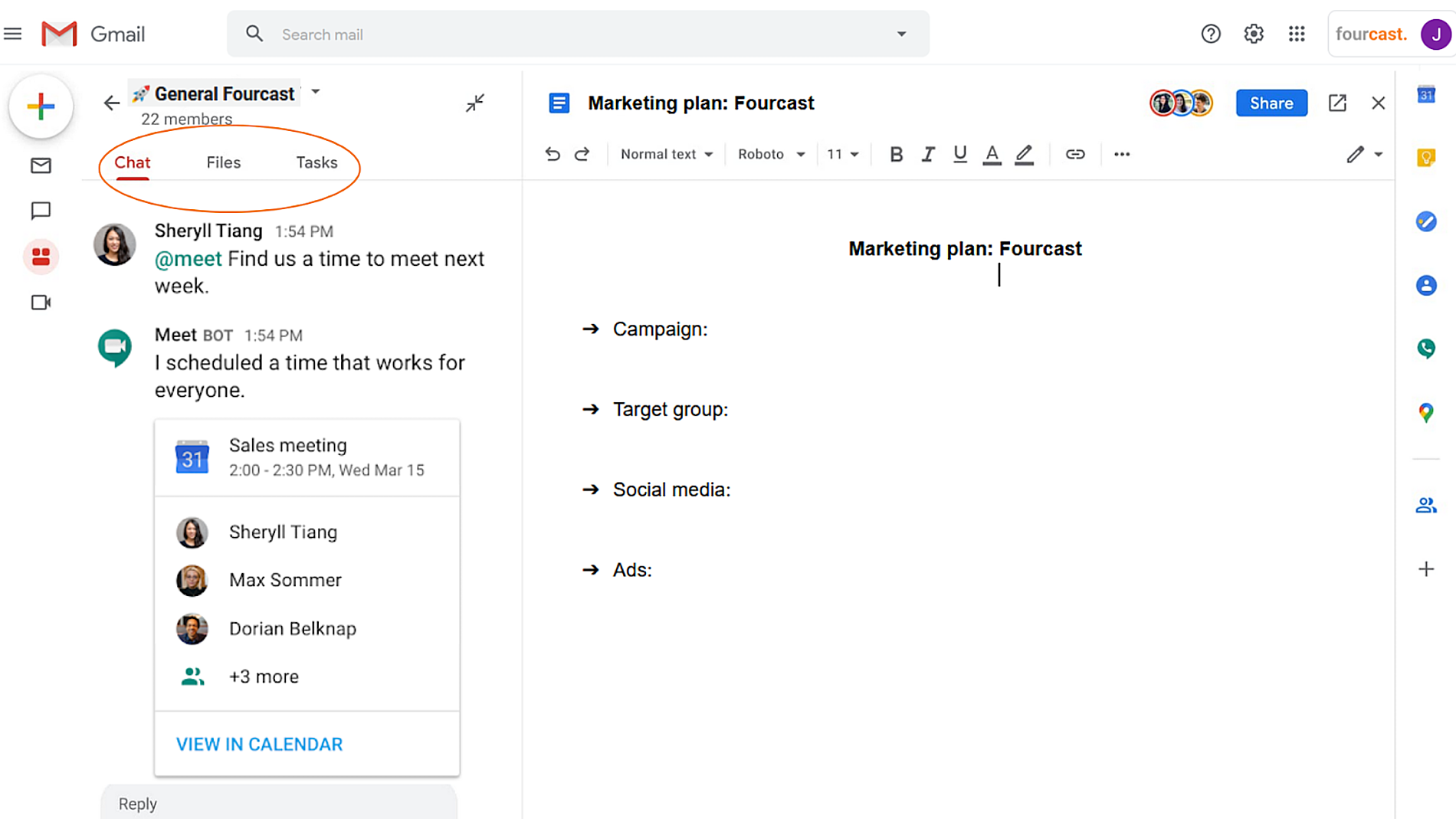Switch to the Files tab

224,162
